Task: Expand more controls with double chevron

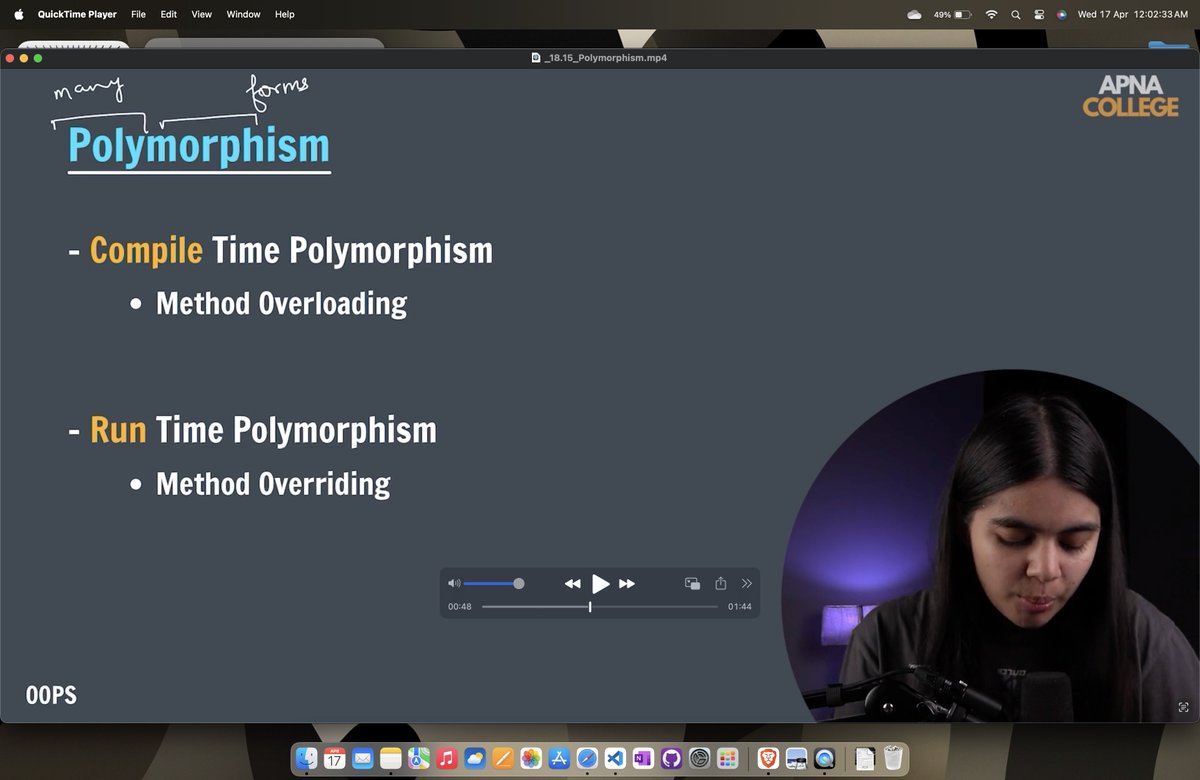Action: click(746, 583)
